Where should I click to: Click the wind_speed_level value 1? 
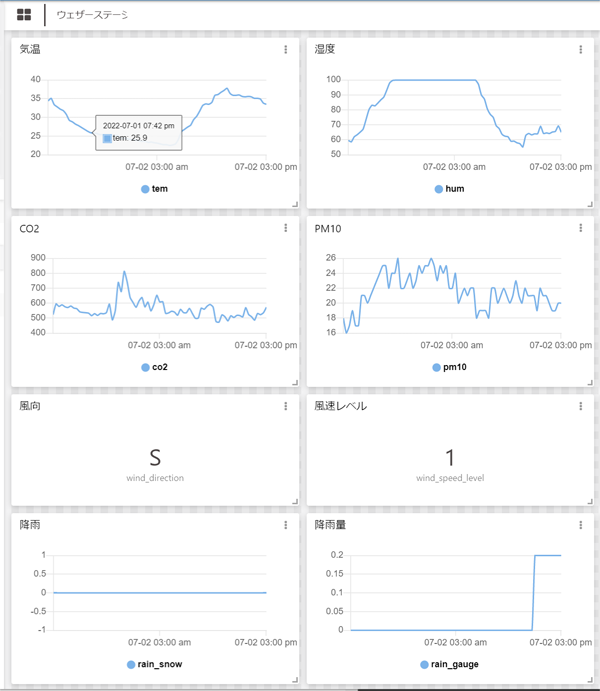450,457
